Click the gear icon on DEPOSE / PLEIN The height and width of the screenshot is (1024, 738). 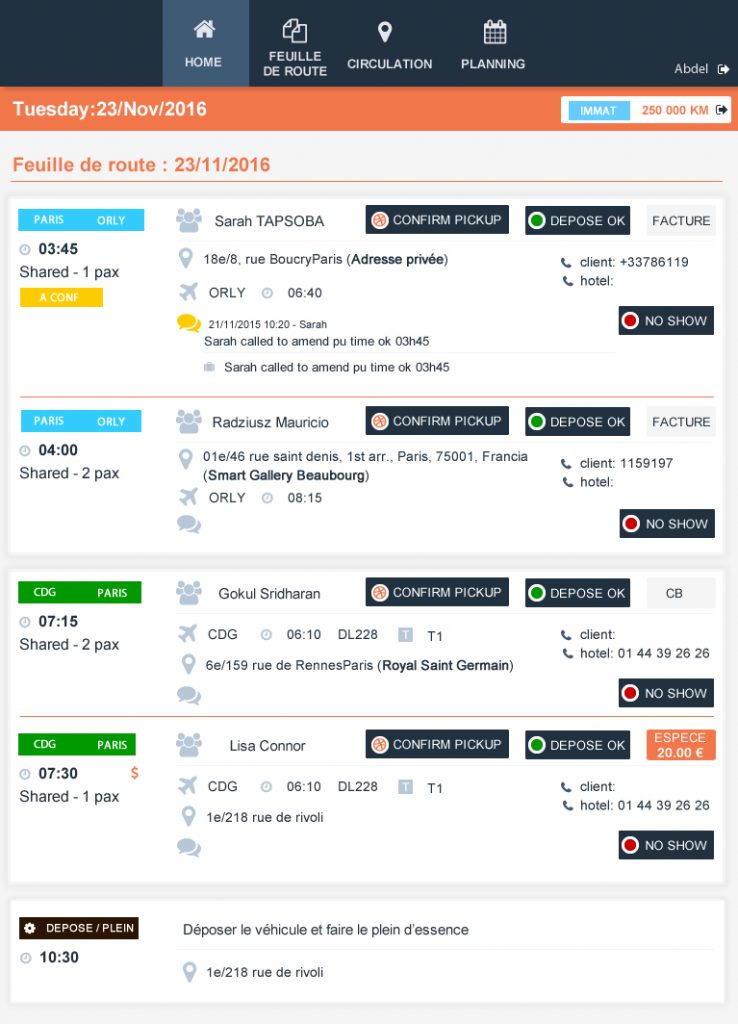coord(29,929)
